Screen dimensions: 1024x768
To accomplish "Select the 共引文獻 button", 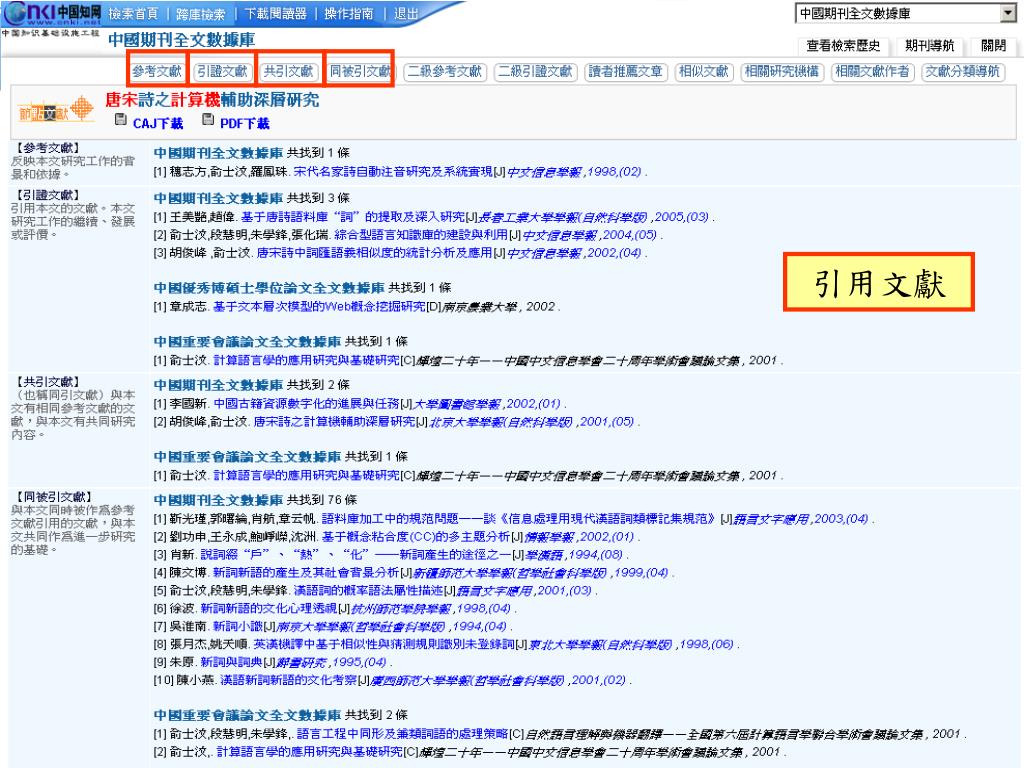I will 288,71.
